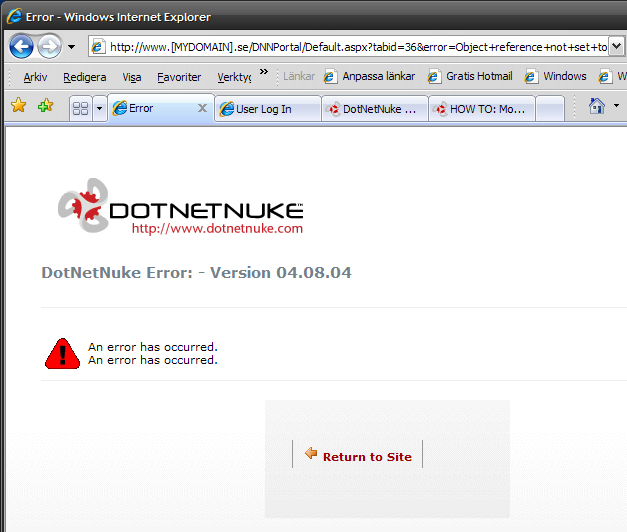Switch to the User Log In tab
Viewport: 627px width, 532px height.
[x=268, y=109]
